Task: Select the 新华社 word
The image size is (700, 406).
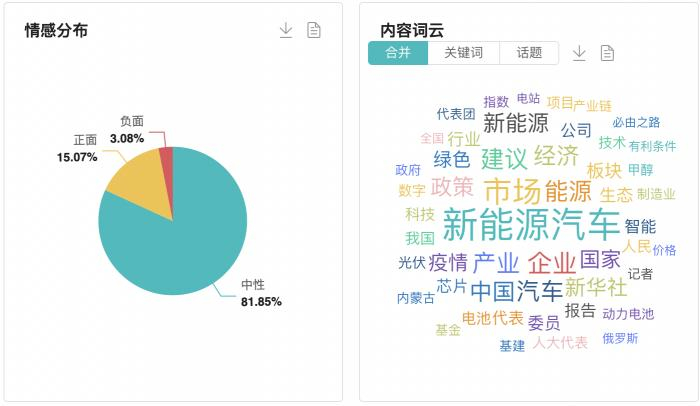Action: click(596, 287)
